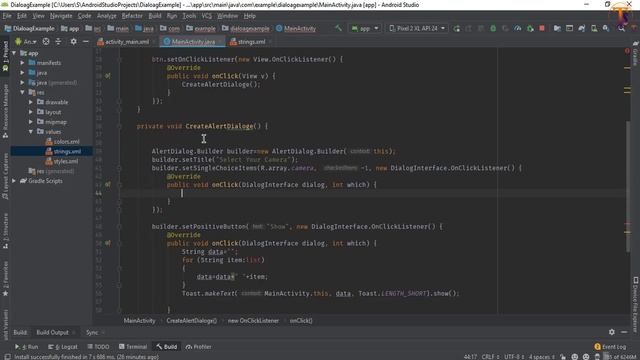The height and width of the screenshot is (360, 640).
Task: Click Sync Project with Gradle Files icon
Action: pos(582,28)
